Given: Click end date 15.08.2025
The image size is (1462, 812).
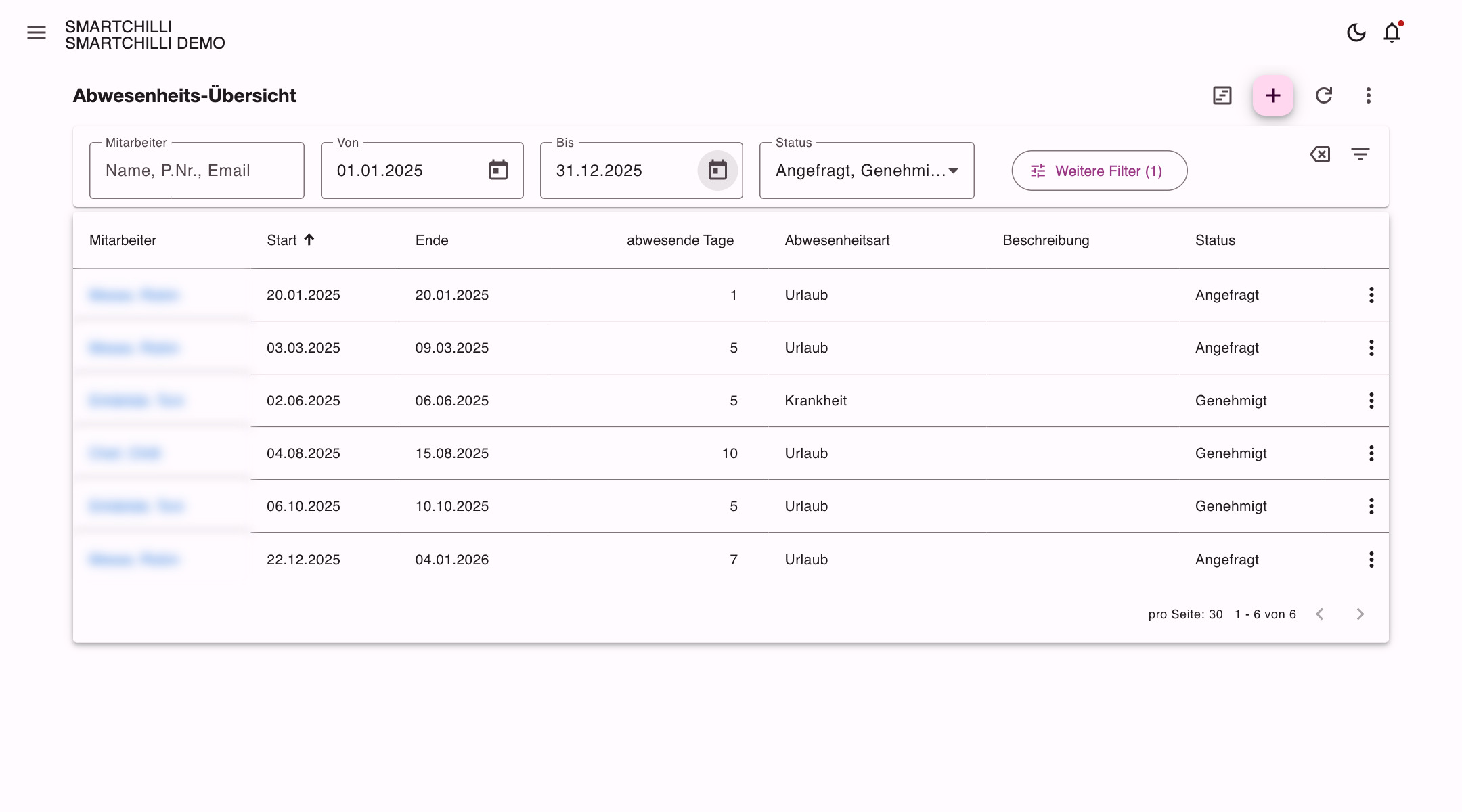Looking at the screenshot, I should [452, 453].
